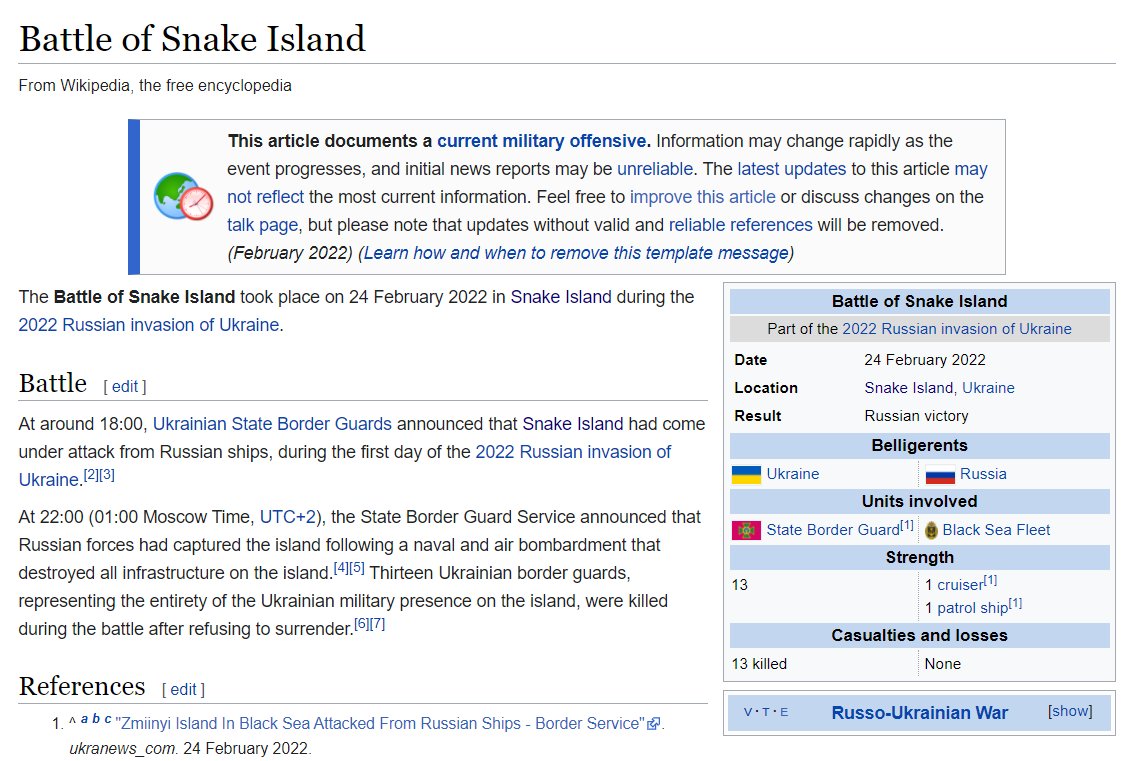Click the E (edit) navbox template link
1126x761 pixels.
pos(783,712)
